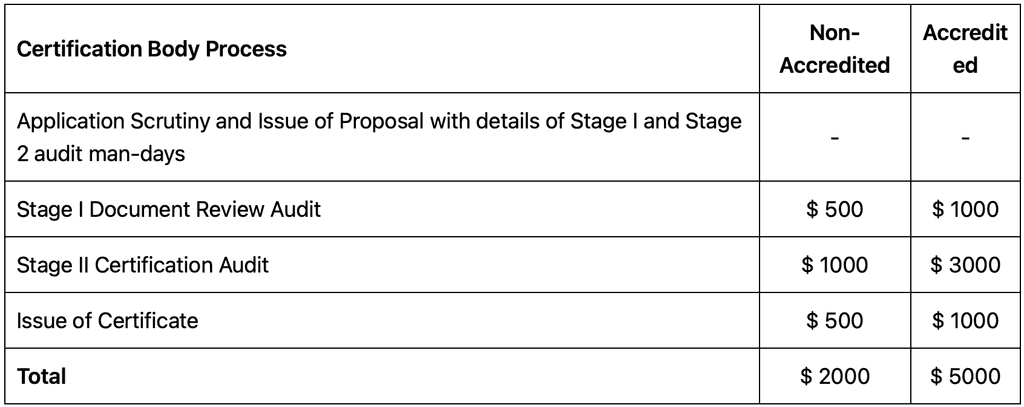This screenshot has height=407, width=1024.
Task: Click the Application Scrutiny and Issue of Proposal row text
Action: click(x=379, y=137)
